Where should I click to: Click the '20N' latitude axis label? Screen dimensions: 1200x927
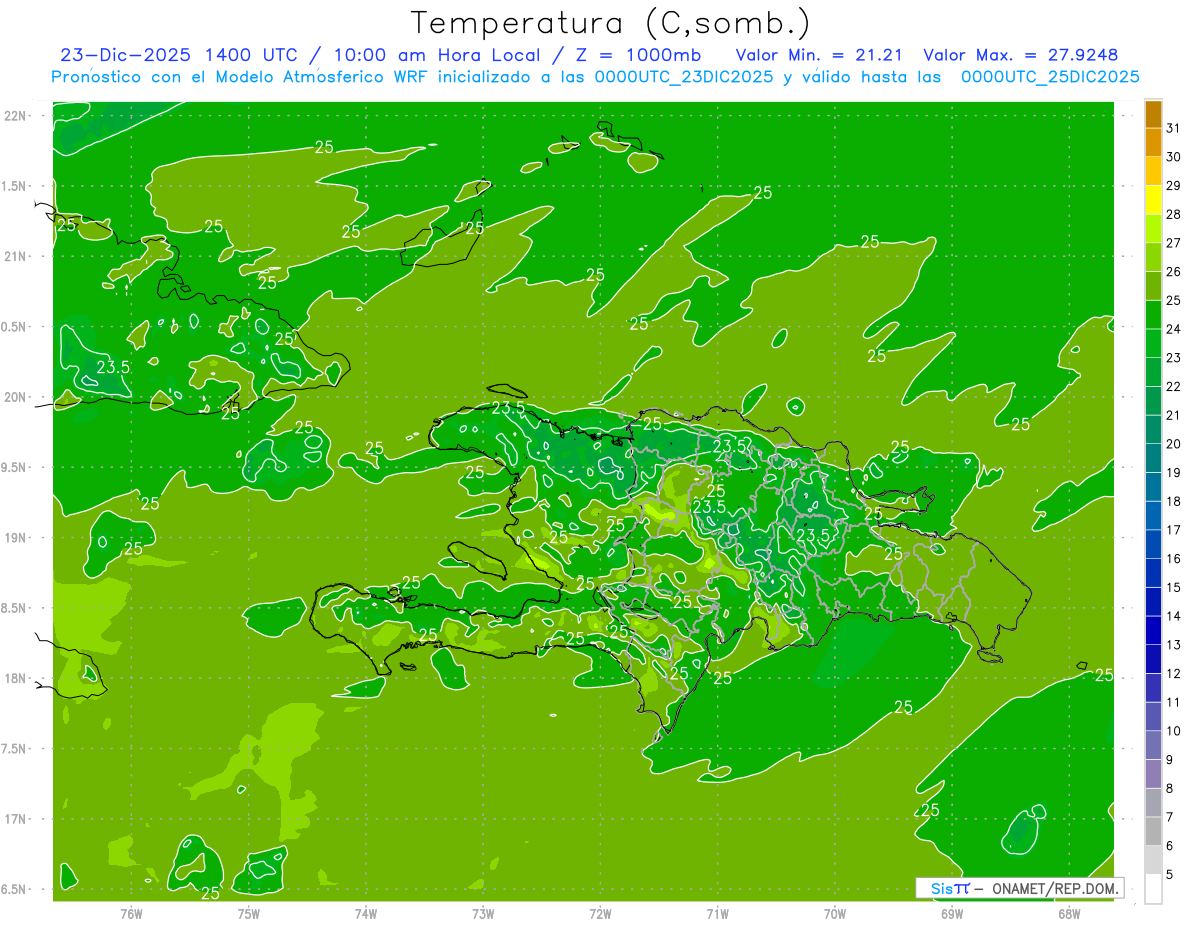coord(17,397)
